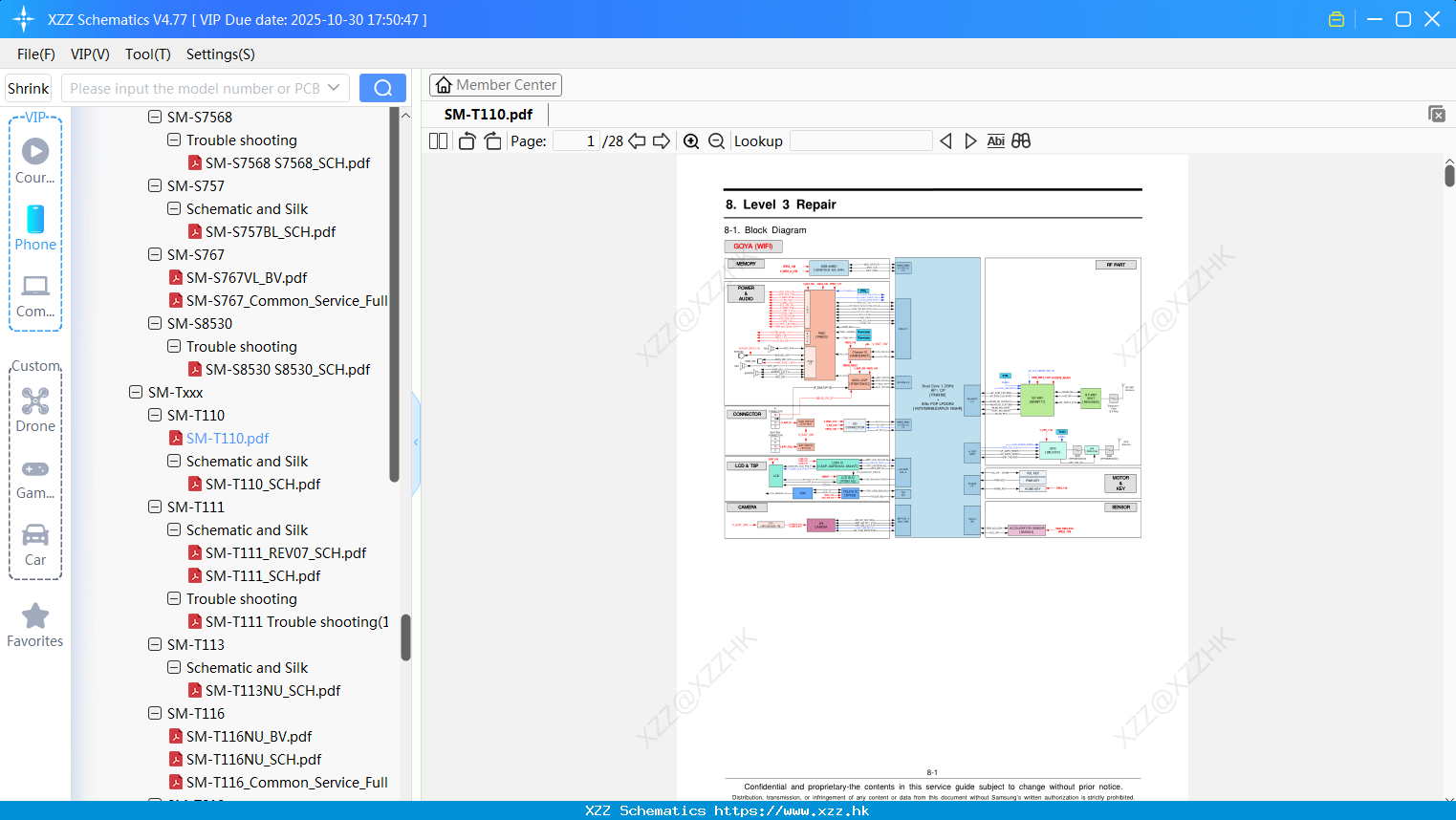This screenshot has width=1456, height=820.
Task: Collapse the SM-T113 tree node
Action: [155, 644]
